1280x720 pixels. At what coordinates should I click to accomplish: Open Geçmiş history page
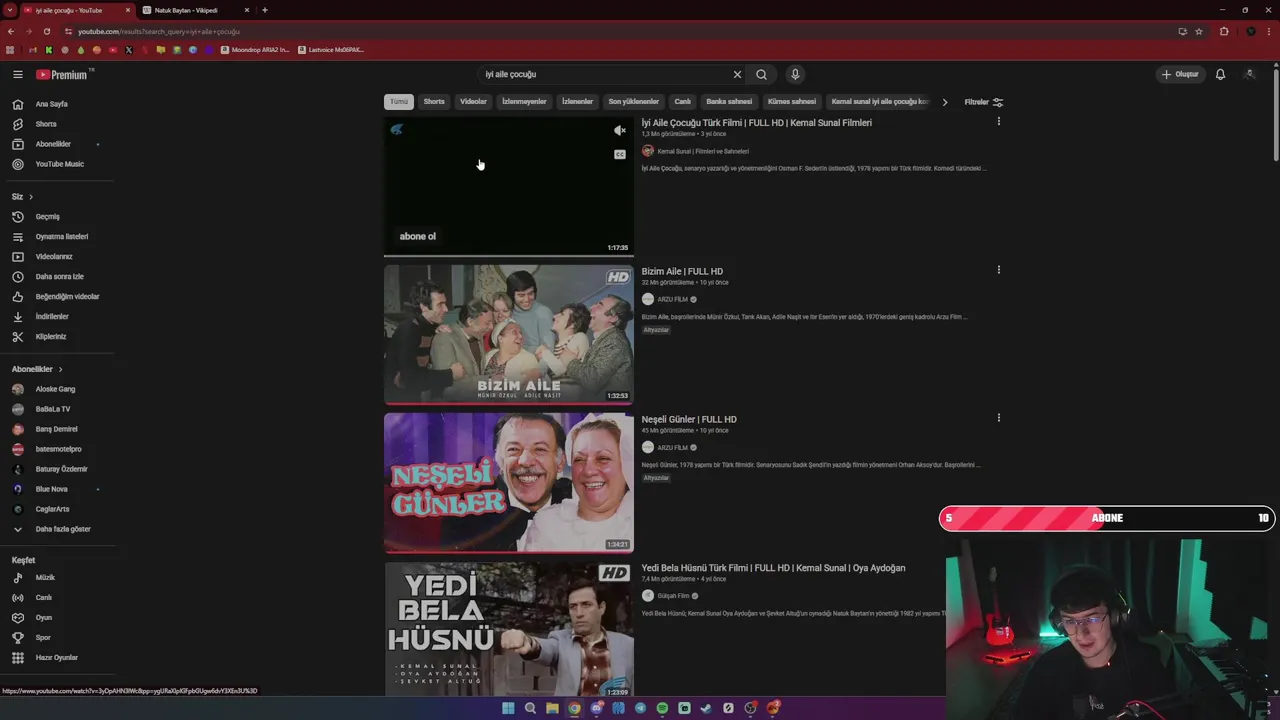coord(47,216)
